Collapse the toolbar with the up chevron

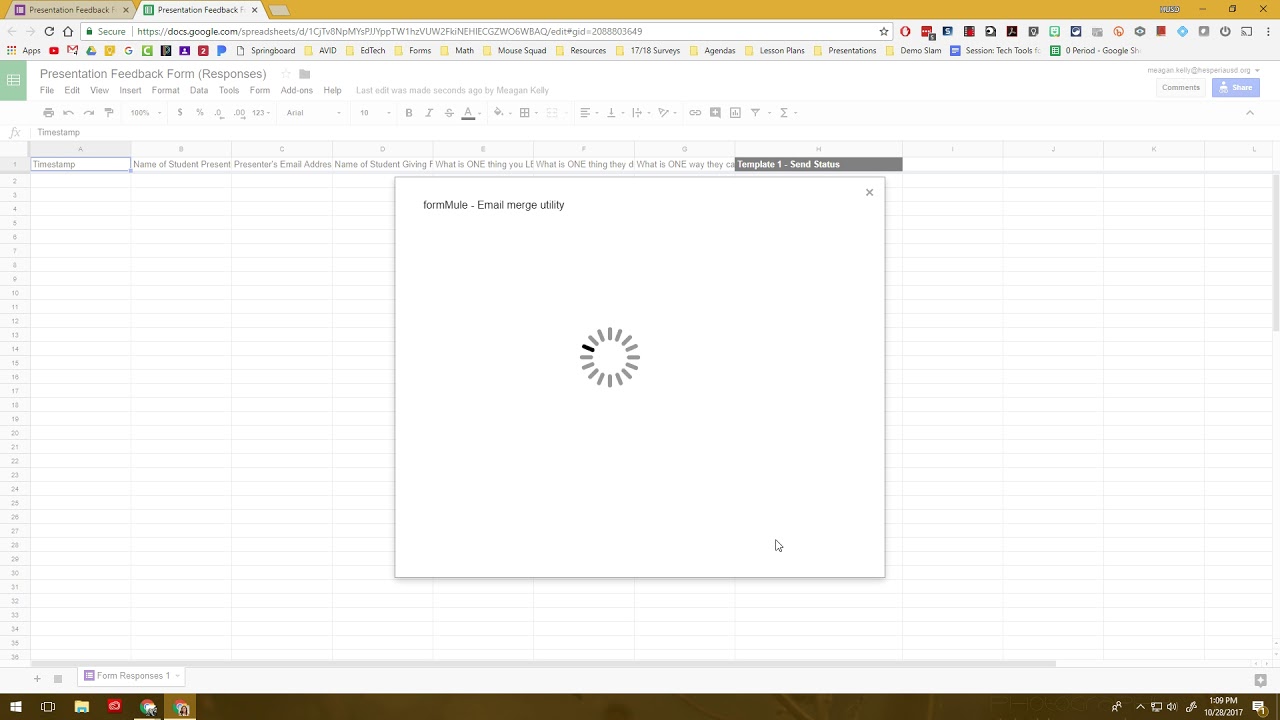click(1250, 112)
